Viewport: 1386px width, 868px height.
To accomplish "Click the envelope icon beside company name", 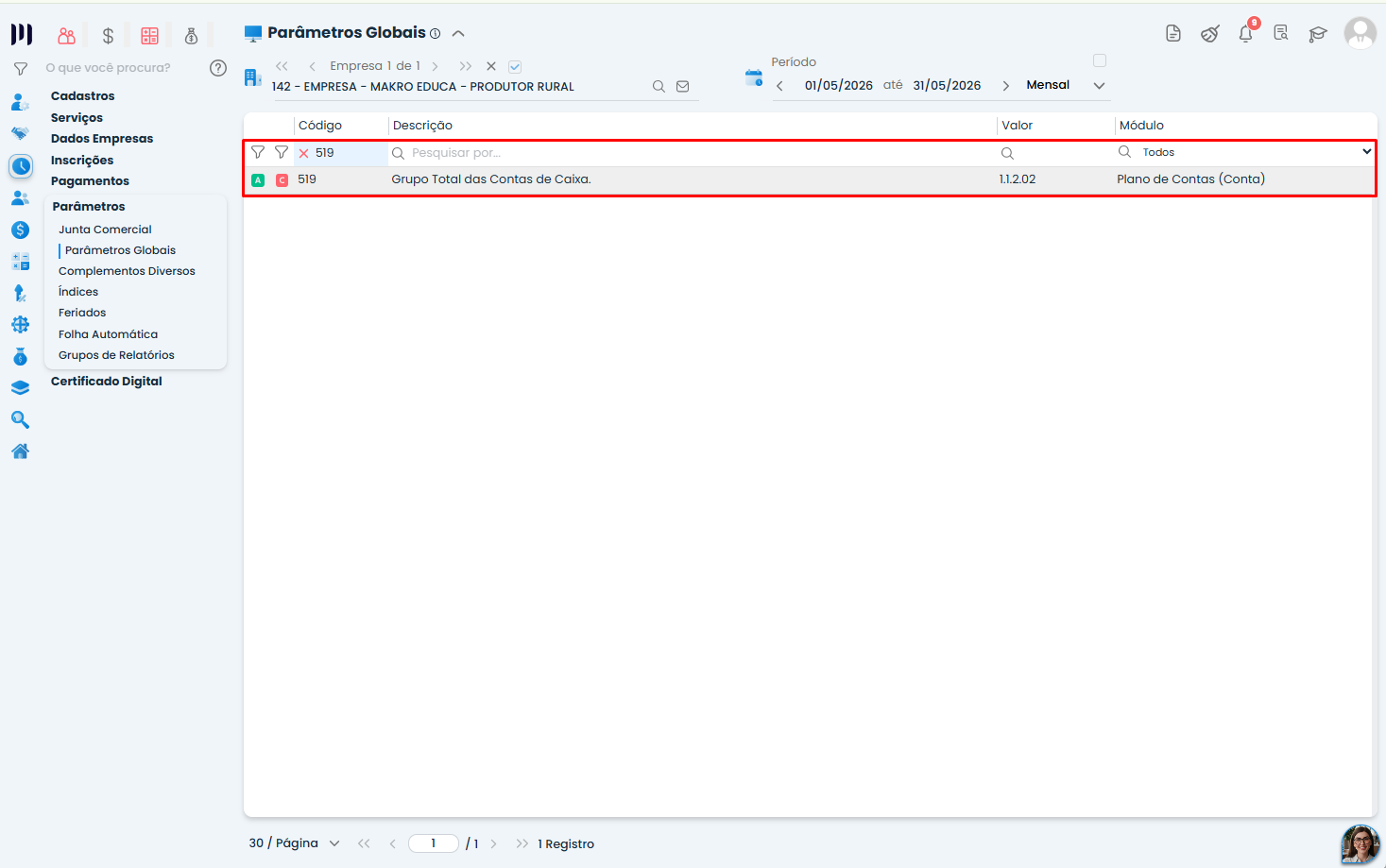I will pyautogui.click(x=683, y=87).
